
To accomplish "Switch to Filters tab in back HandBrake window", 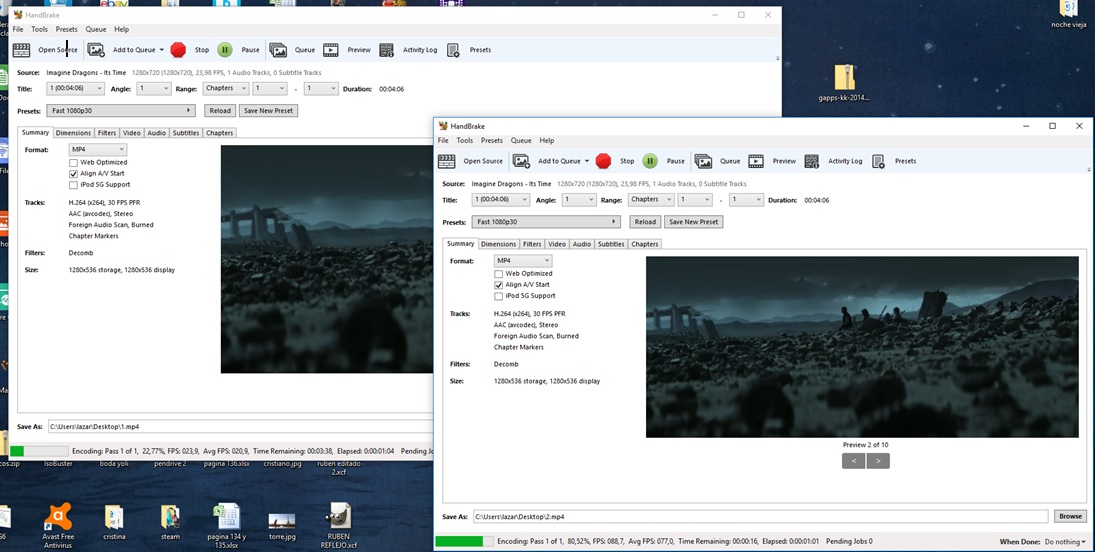I will tap(107, 133).
